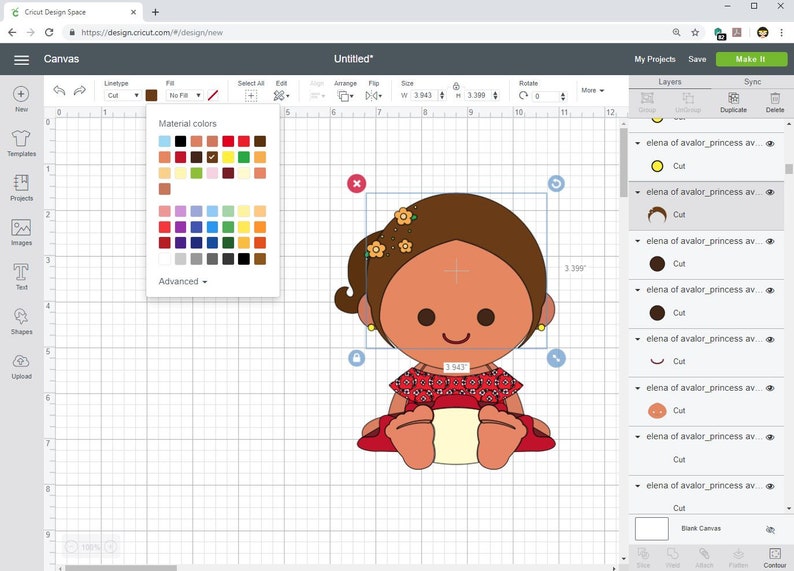Click the resize handle on selection
This screenshot has height=571, width=794.
tap(556, 358)
